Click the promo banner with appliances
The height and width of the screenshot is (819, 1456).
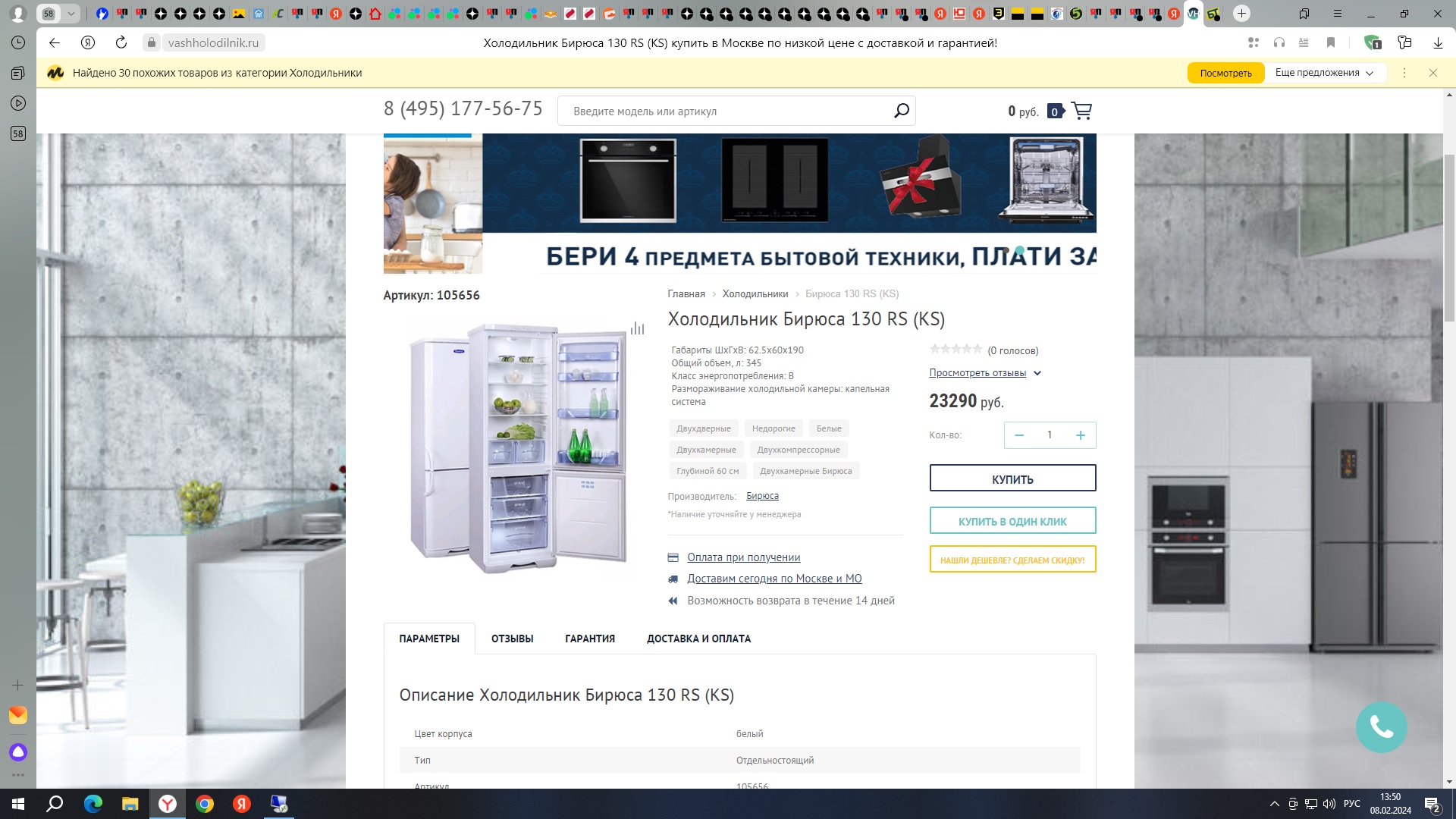tap(740, 203)
